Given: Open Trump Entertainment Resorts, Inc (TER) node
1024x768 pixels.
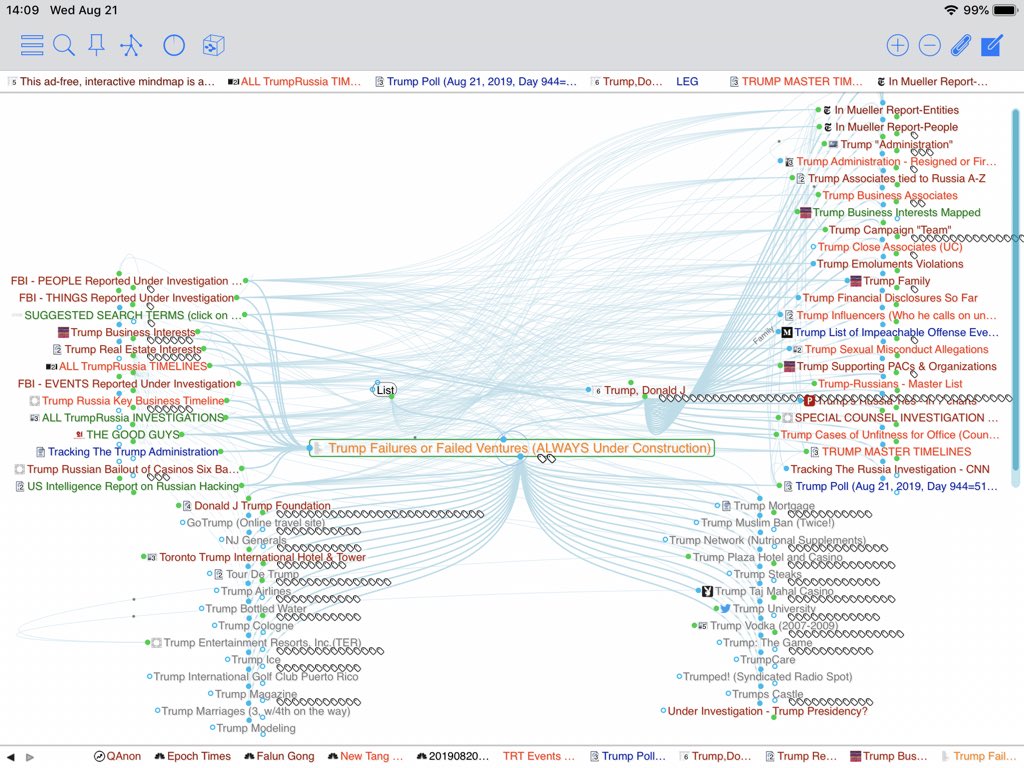Looking at the screenshot, I should 256,643.
